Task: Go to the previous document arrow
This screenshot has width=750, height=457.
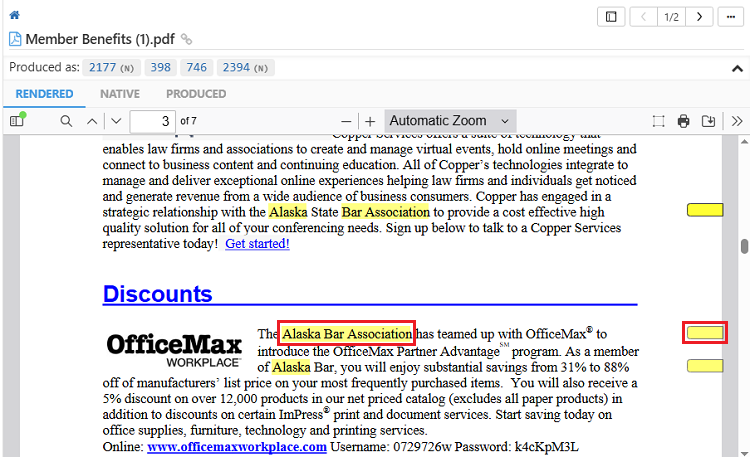Action: click(x=643, y=17)
